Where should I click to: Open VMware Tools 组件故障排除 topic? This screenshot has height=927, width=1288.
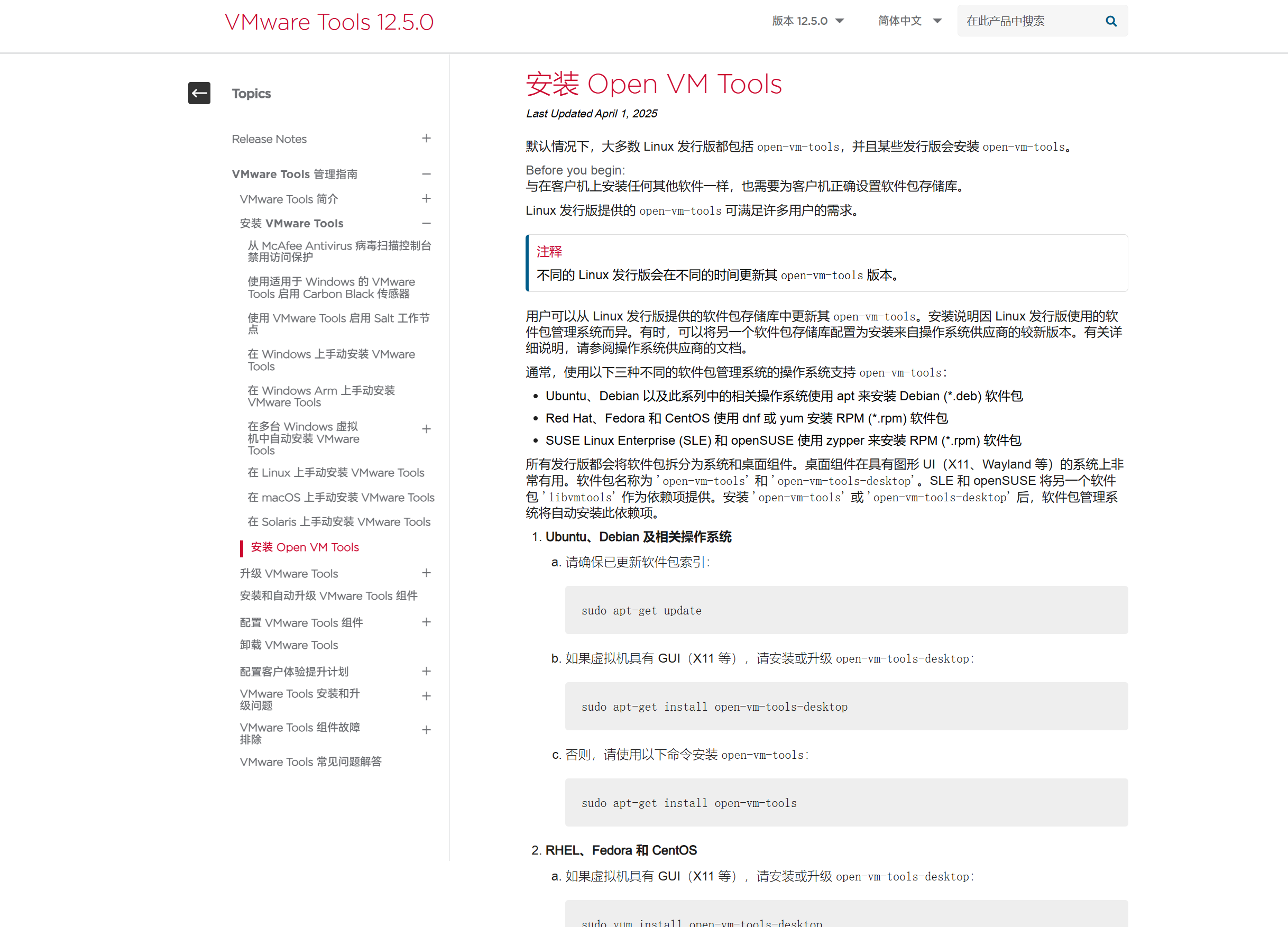[x=300, y=733]
